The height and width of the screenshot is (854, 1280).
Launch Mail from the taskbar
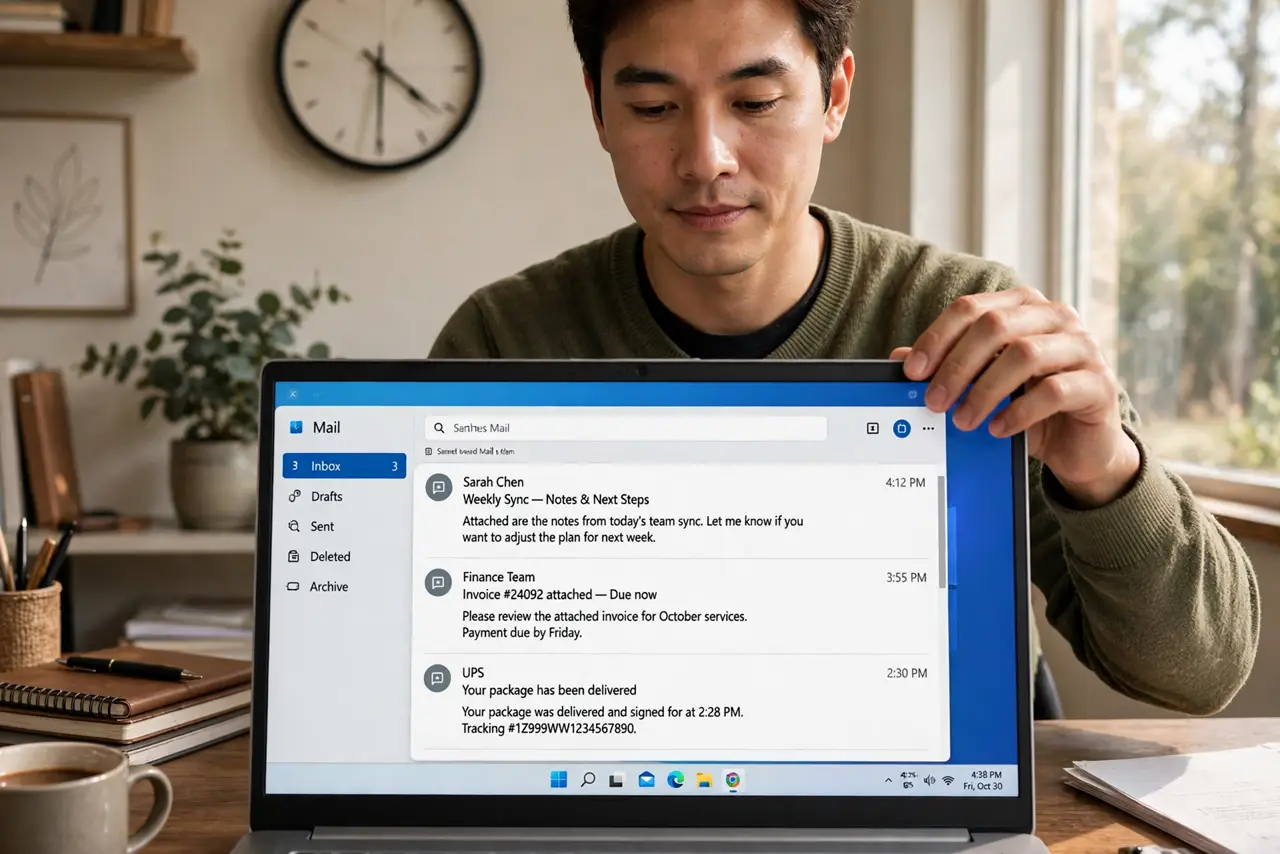click(646, 779)
